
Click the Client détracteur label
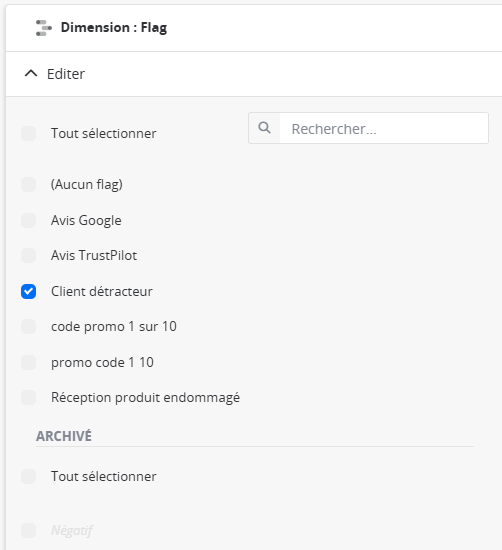point(102,291)
